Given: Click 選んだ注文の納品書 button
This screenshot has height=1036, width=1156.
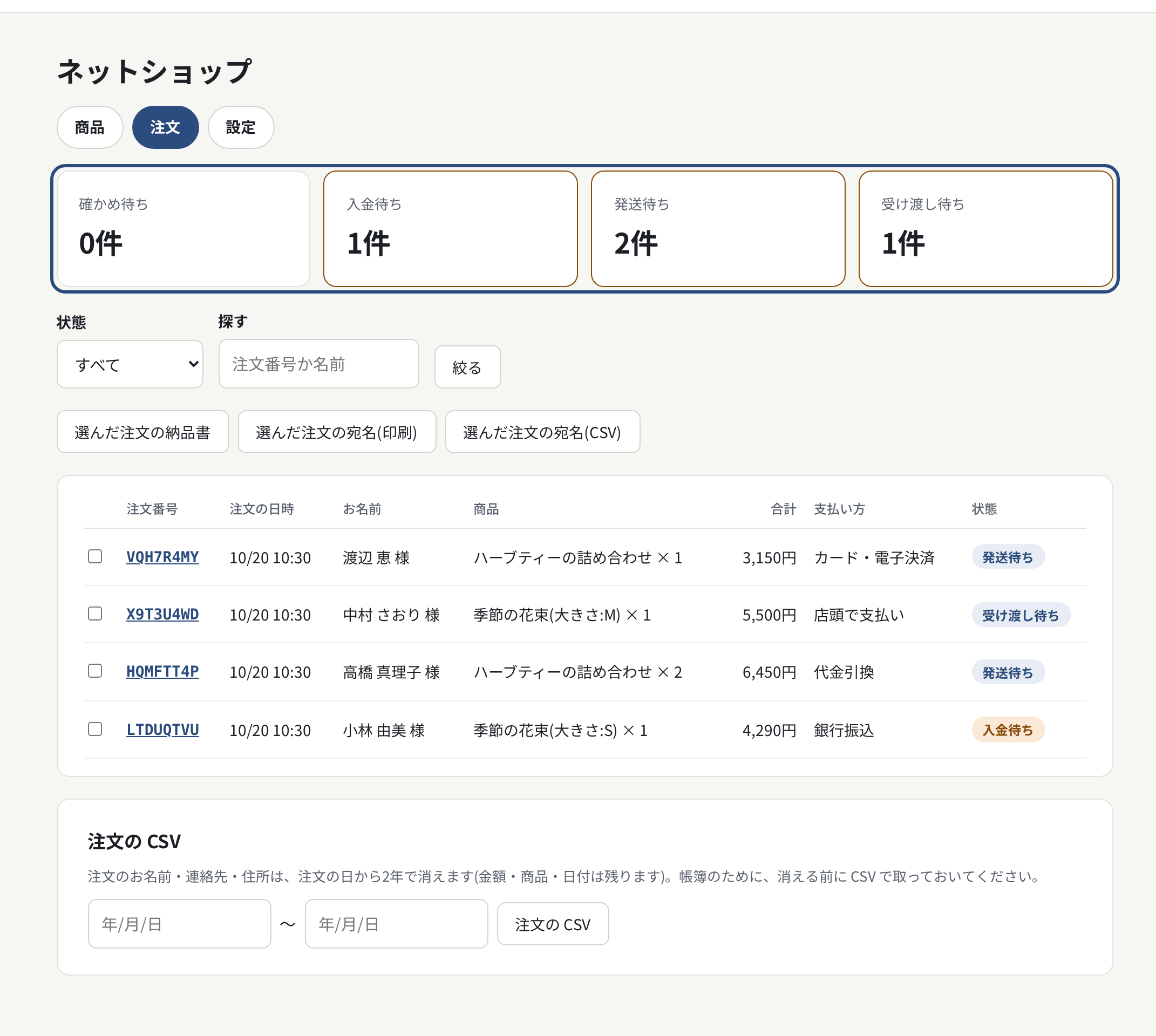Looking at the screenshot, I should [x=143, y=432].
